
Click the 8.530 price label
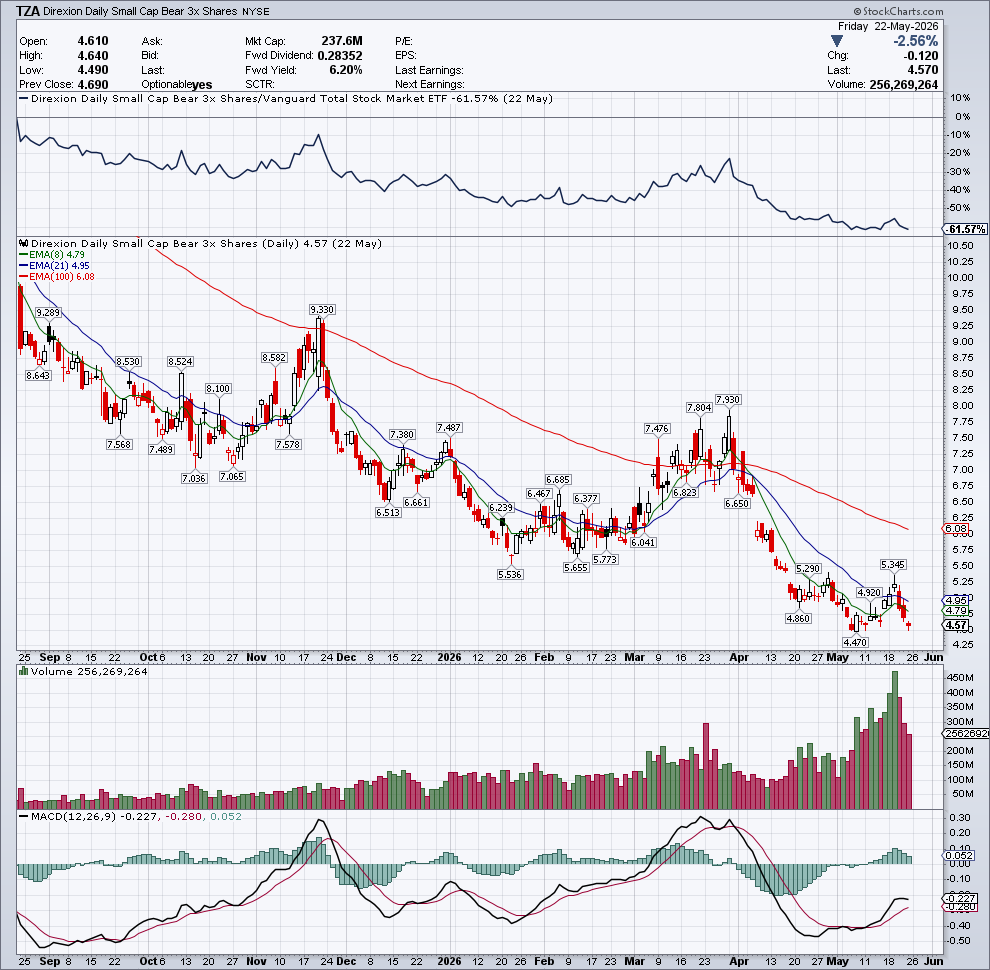128,361
